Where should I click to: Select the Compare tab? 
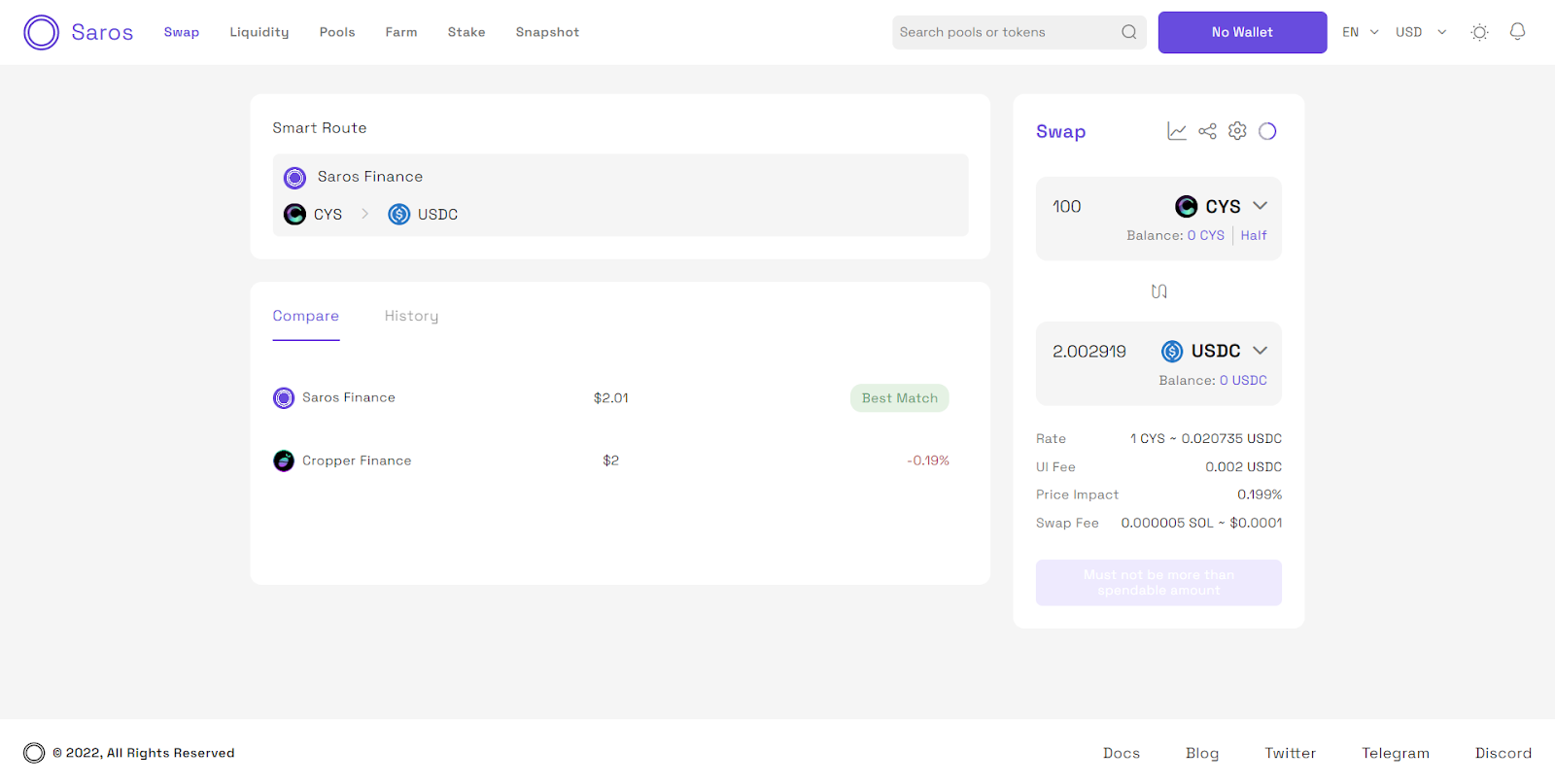pyautogui.click(x=306, y=316)
